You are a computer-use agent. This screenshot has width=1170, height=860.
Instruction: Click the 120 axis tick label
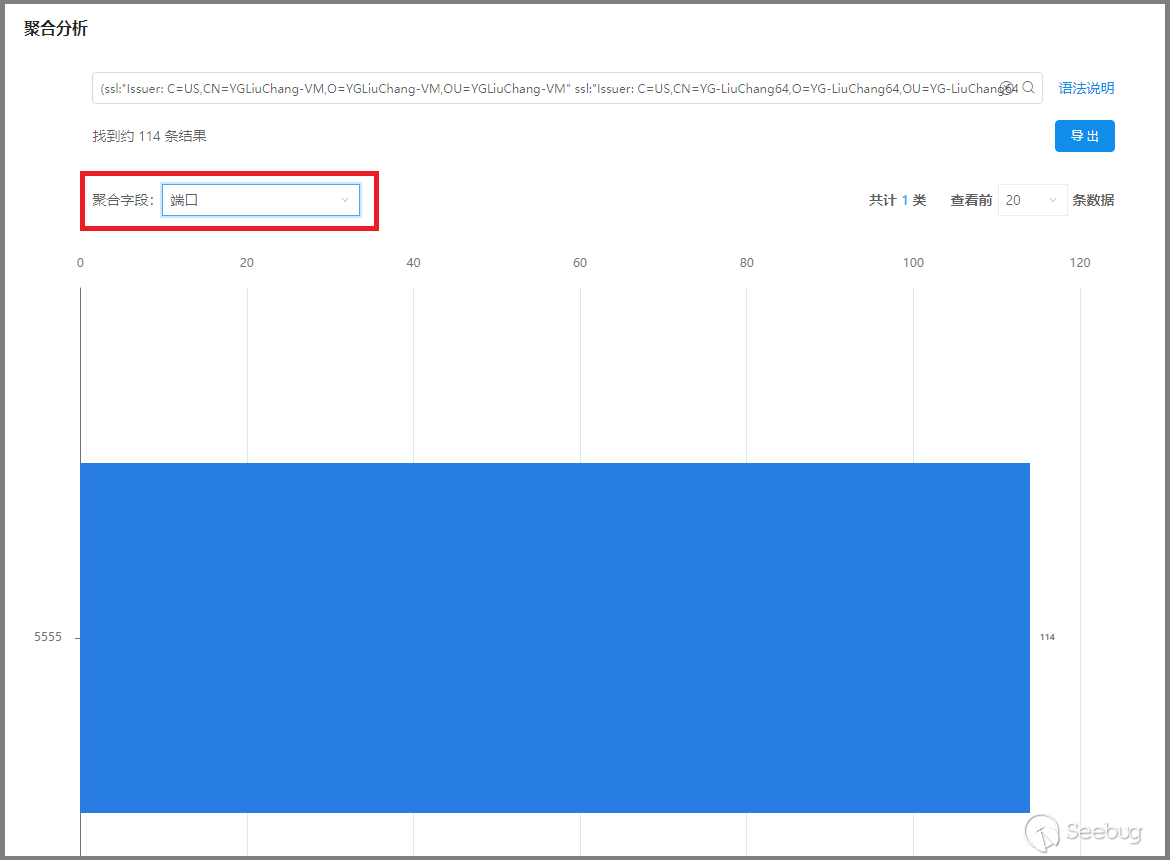(1080, 263)
